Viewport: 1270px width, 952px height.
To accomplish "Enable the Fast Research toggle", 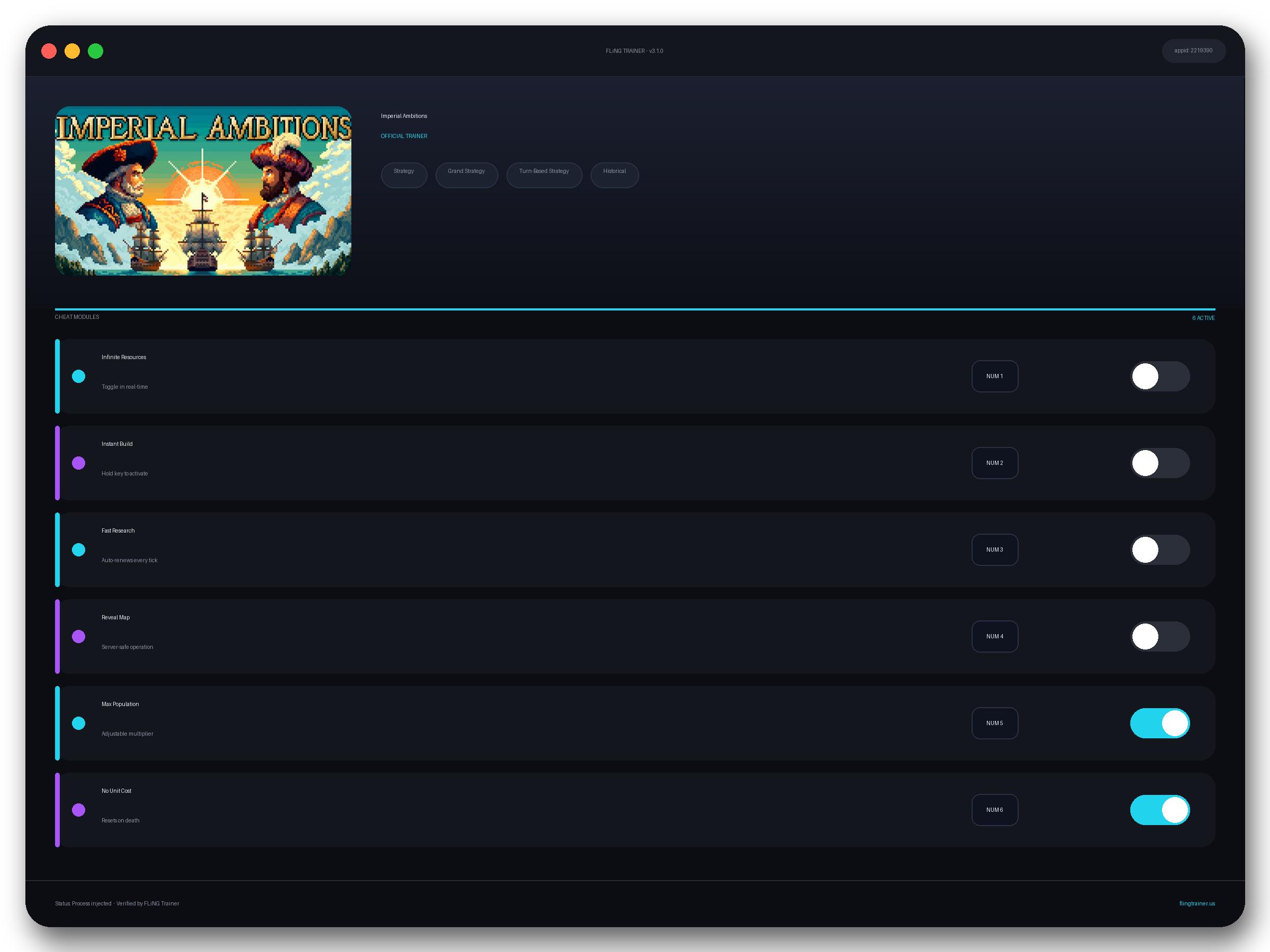I will [1160, 550].
